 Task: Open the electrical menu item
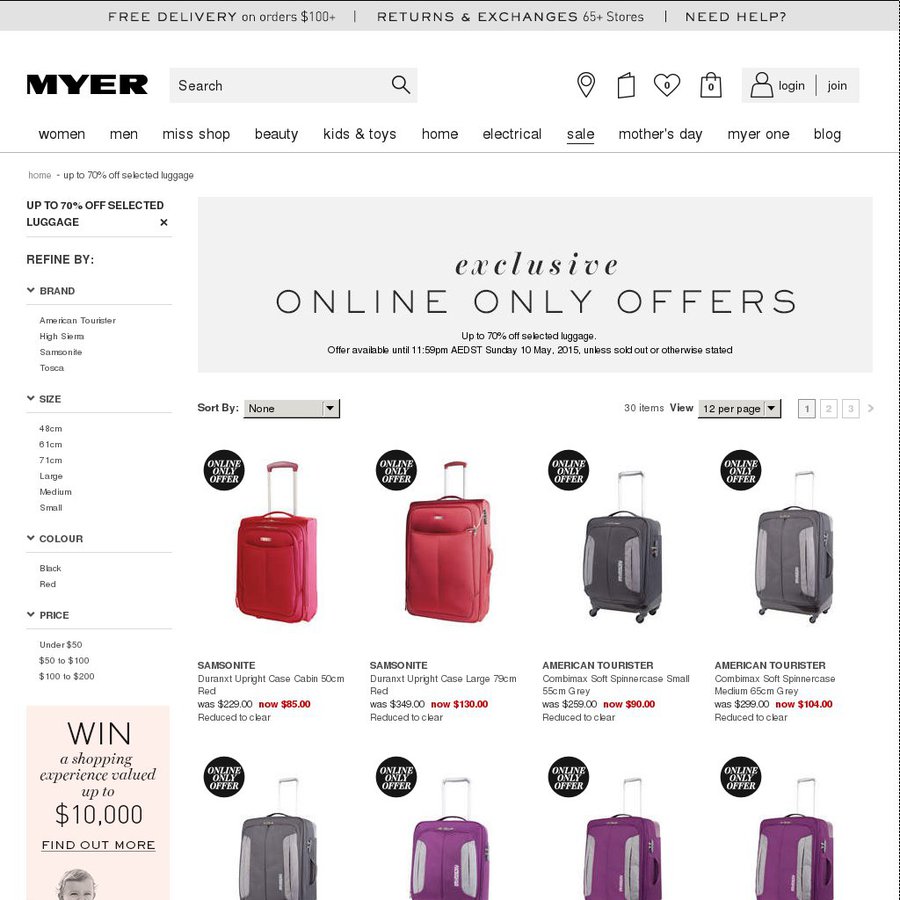coord(512,134)
